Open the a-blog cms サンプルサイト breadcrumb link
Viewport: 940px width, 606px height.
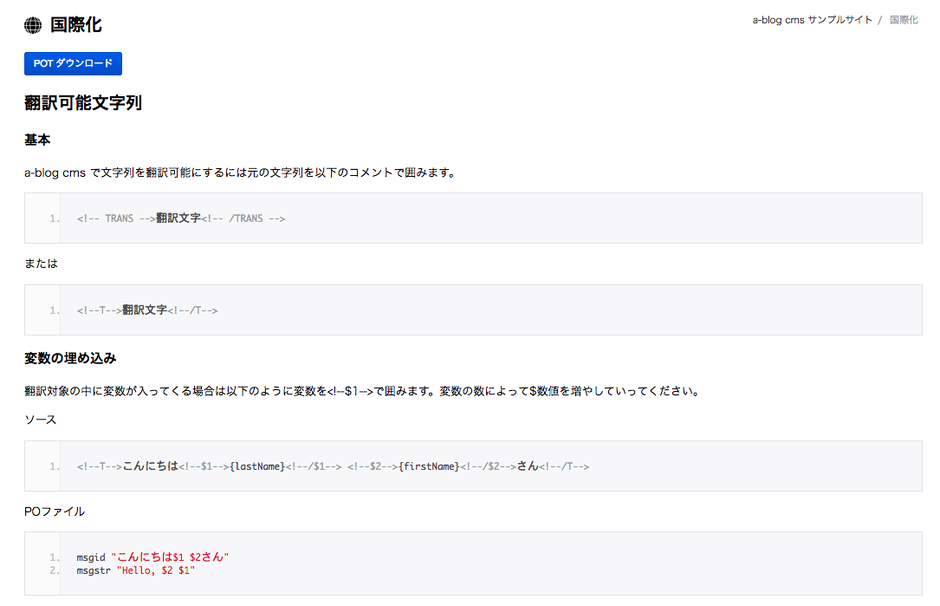pos(812,20)
